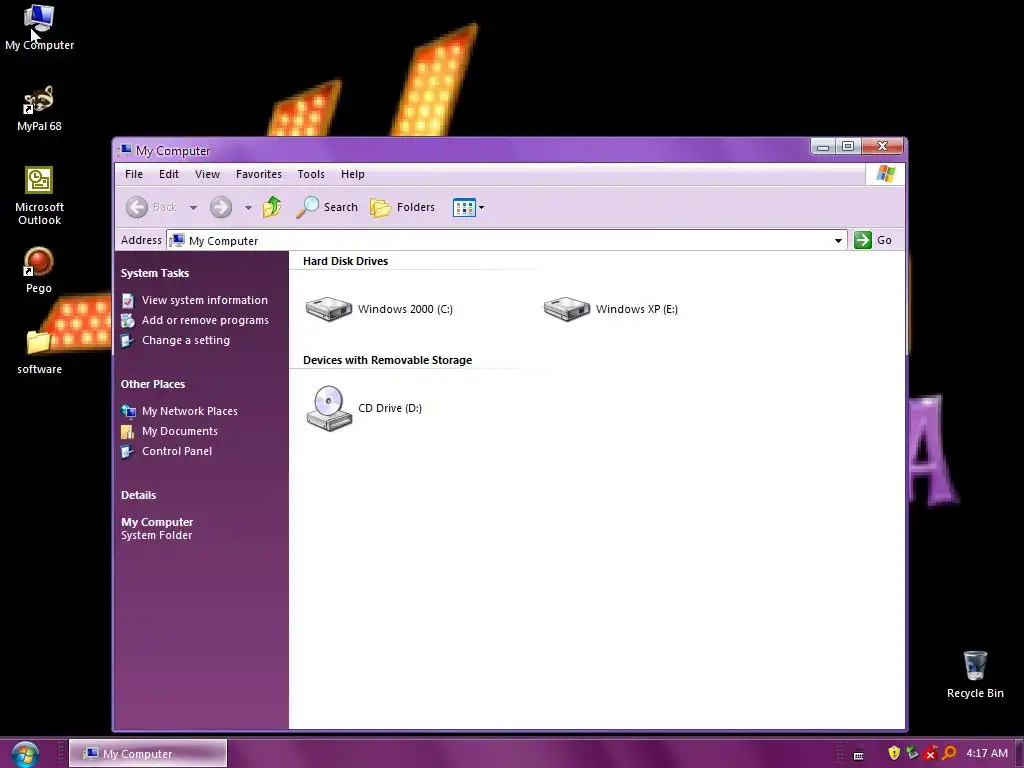Click the Forward navigation arrow button

coord(221,208)
